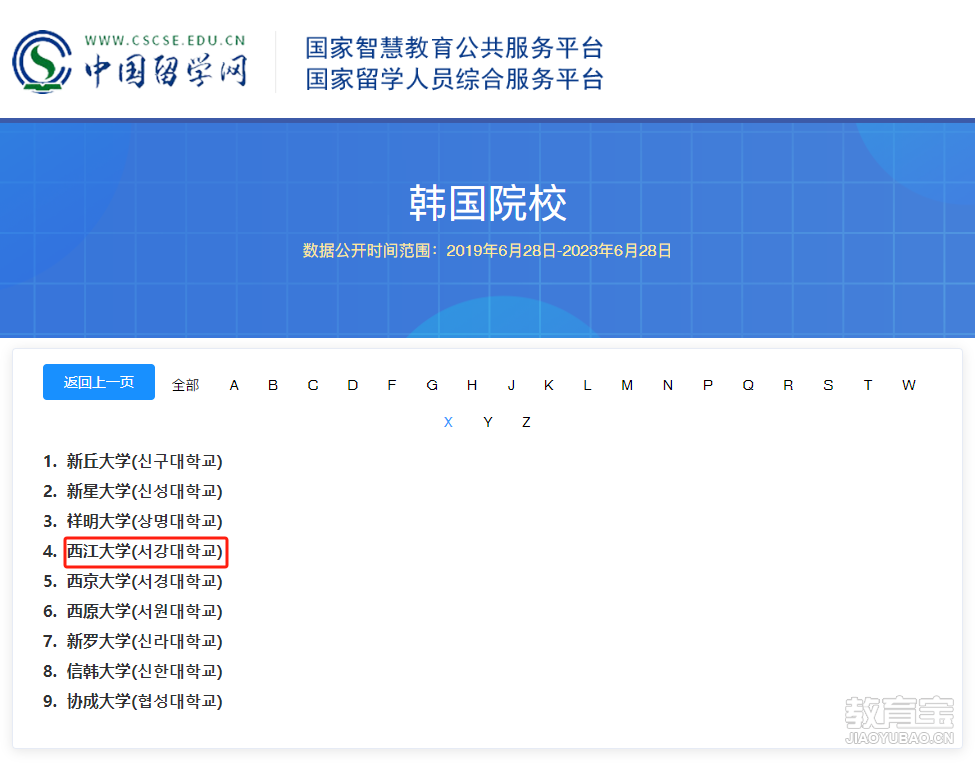Filter schools by letter D
Viewport: 975px width, 767px height.
(353, 385)
